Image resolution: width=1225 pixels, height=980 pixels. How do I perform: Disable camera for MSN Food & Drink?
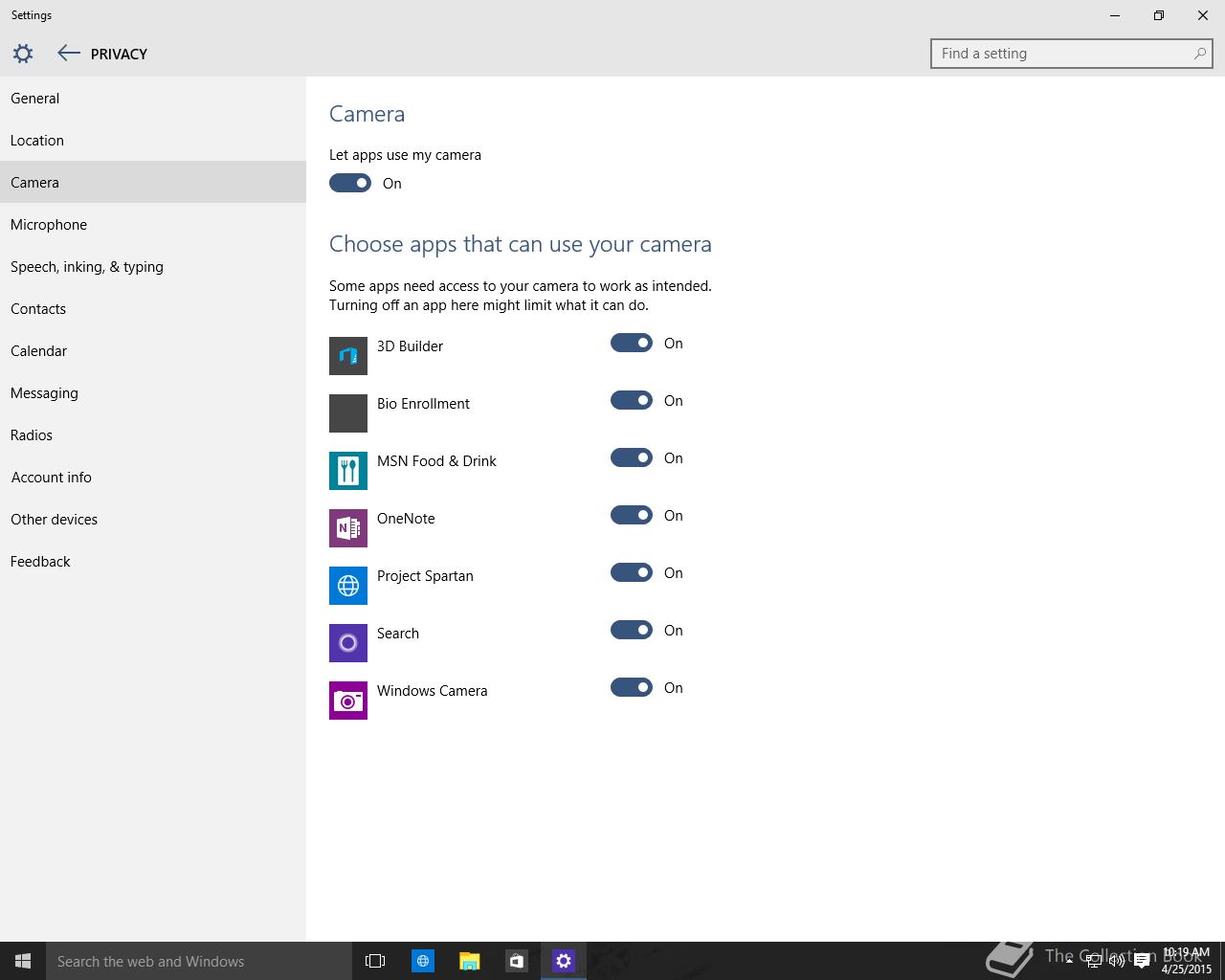click(632, 457)
